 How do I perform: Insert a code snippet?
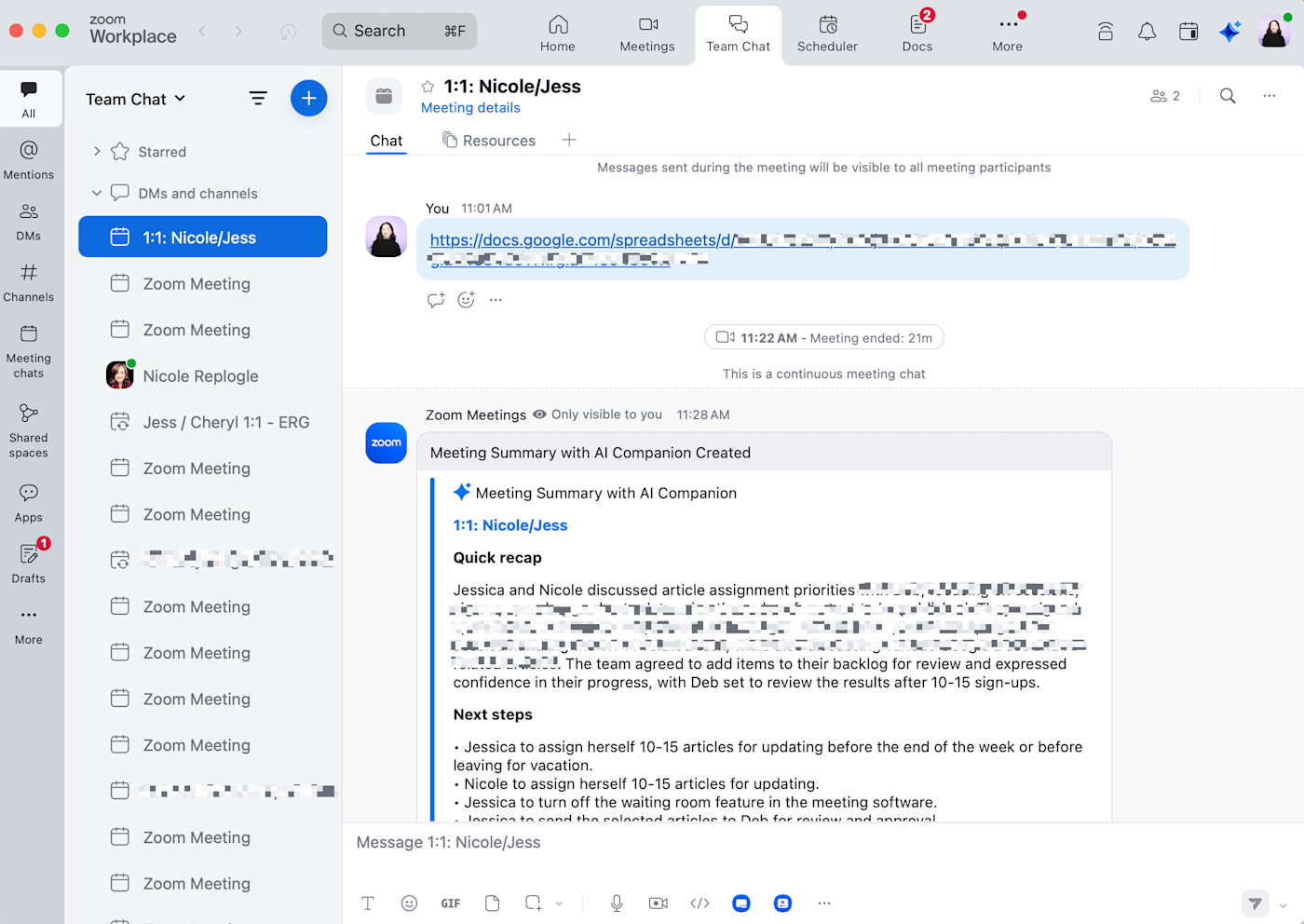click(700, 903)
